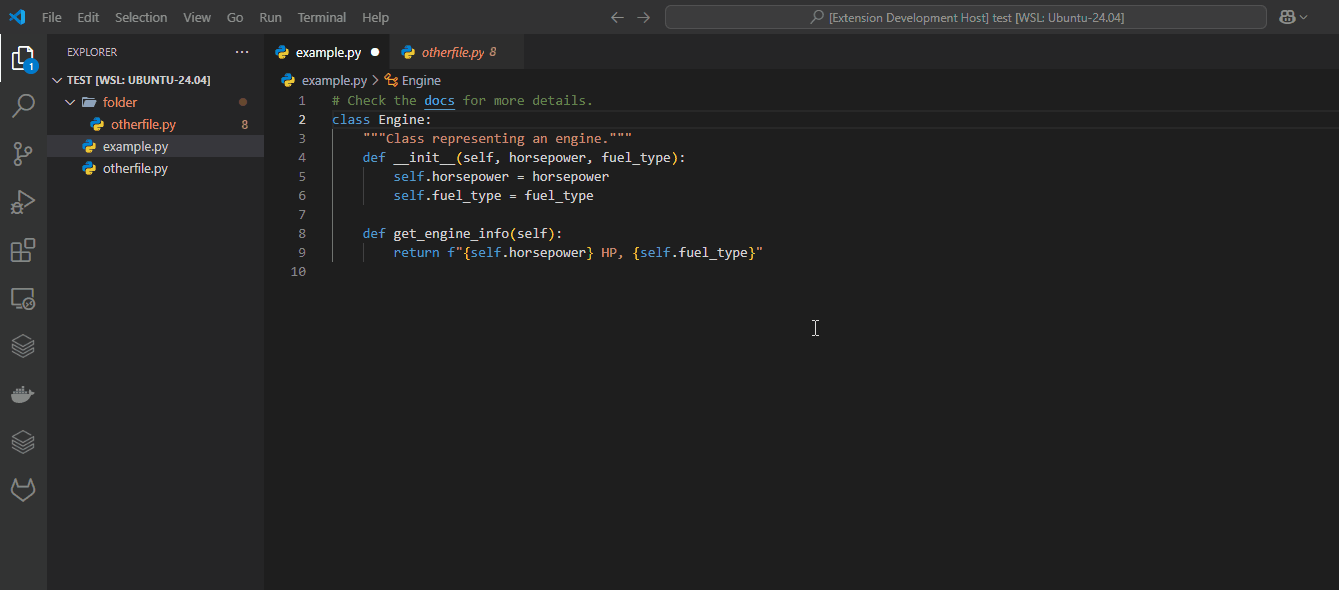This screenshot has width=1339, height=590.
Task: Click Engine class symbol icon in breadcrumb
Action: pyautogui.click(x=391, y=81)
